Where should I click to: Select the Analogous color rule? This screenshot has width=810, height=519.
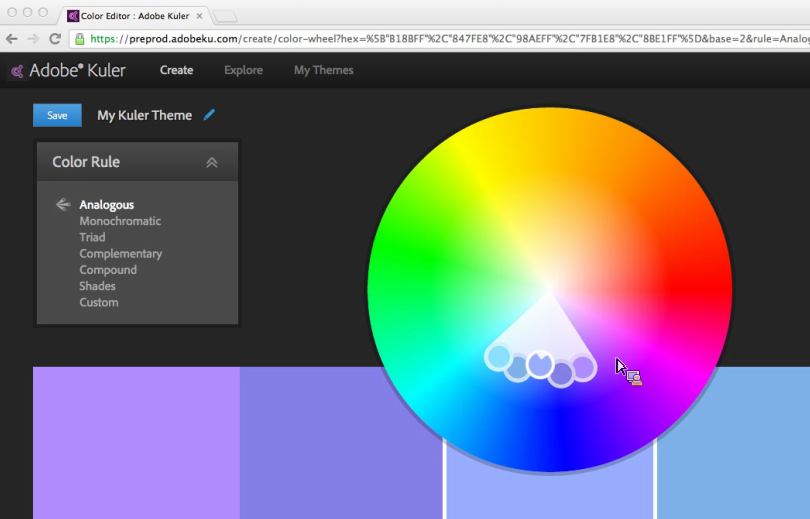coord(106,205)
